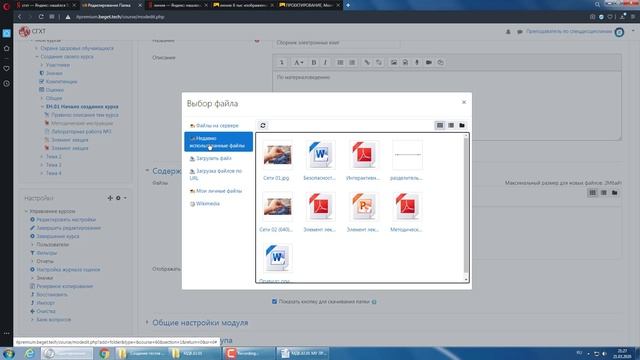
Task: Open 'Настройка журнала оценок' link
Action: pos(68,270)
